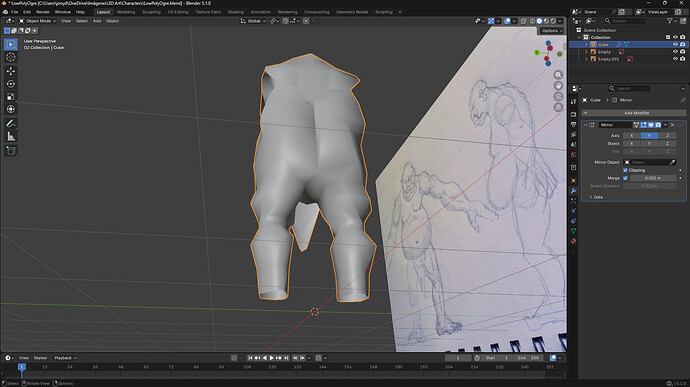Click the viewport zoom magnifier icon
Viewport: 690px width, 387px height.
tap(558, 75)
